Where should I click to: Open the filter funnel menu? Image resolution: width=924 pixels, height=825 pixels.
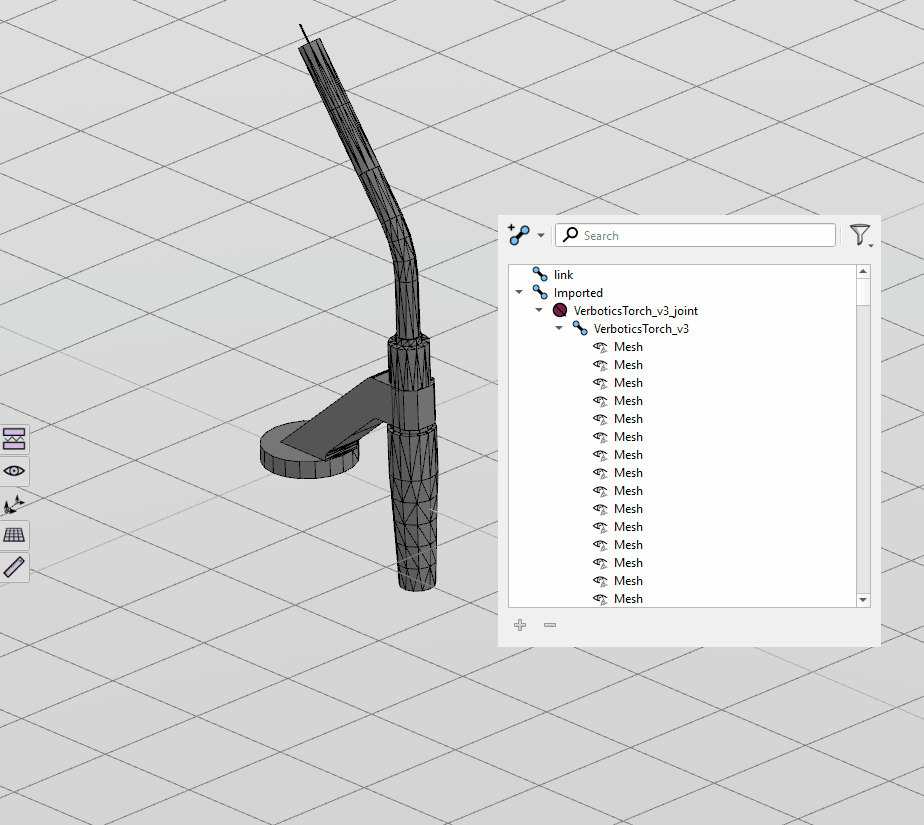[x=860, y=235]
